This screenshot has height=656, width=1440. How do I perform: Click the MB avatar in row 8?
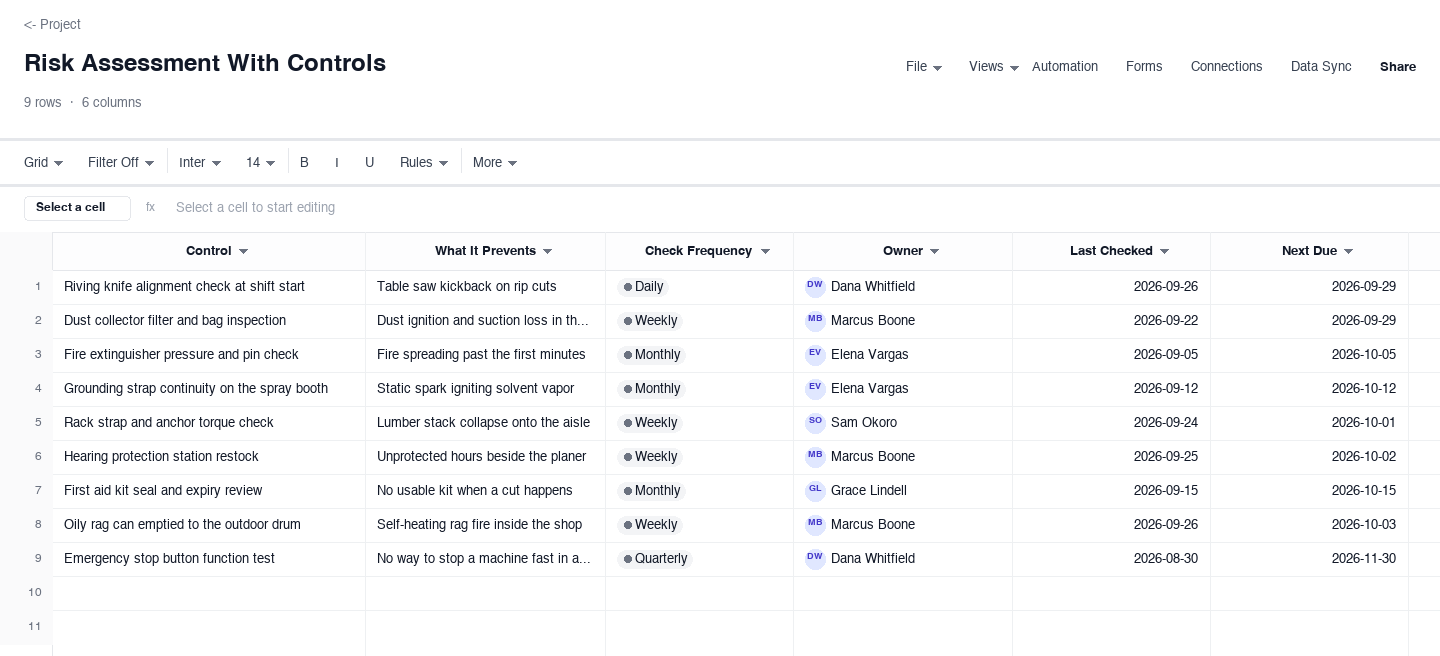tap(815, 525)
